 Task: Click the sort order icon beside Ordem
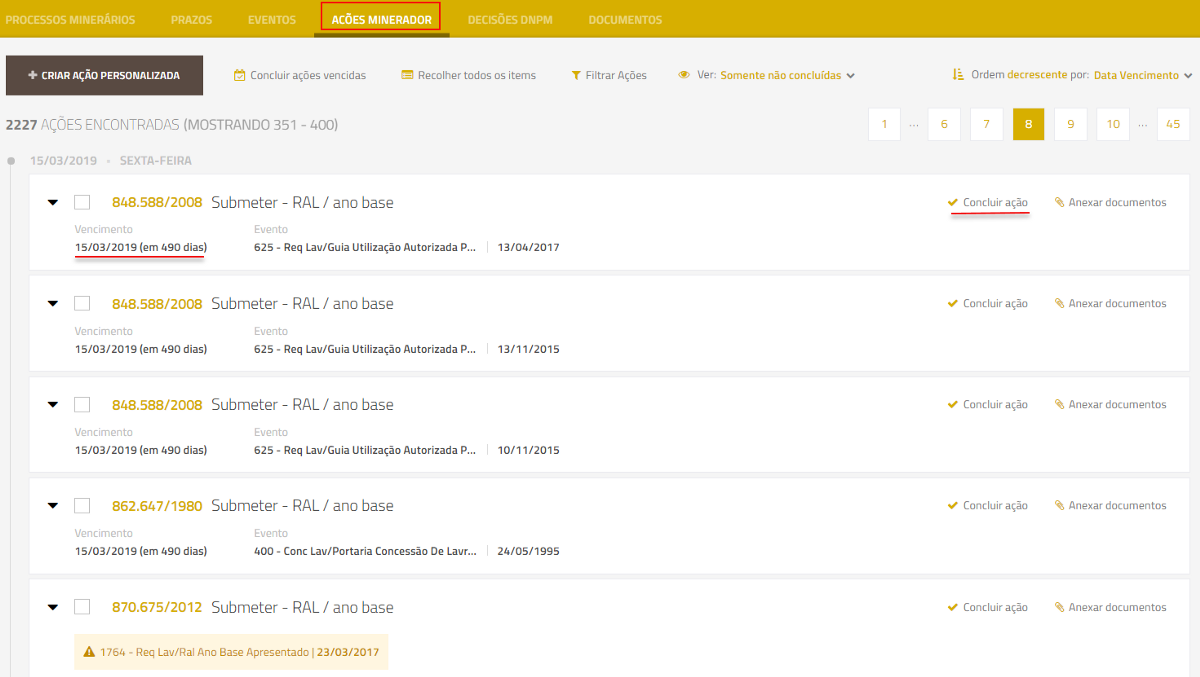(x=958, y=75)
